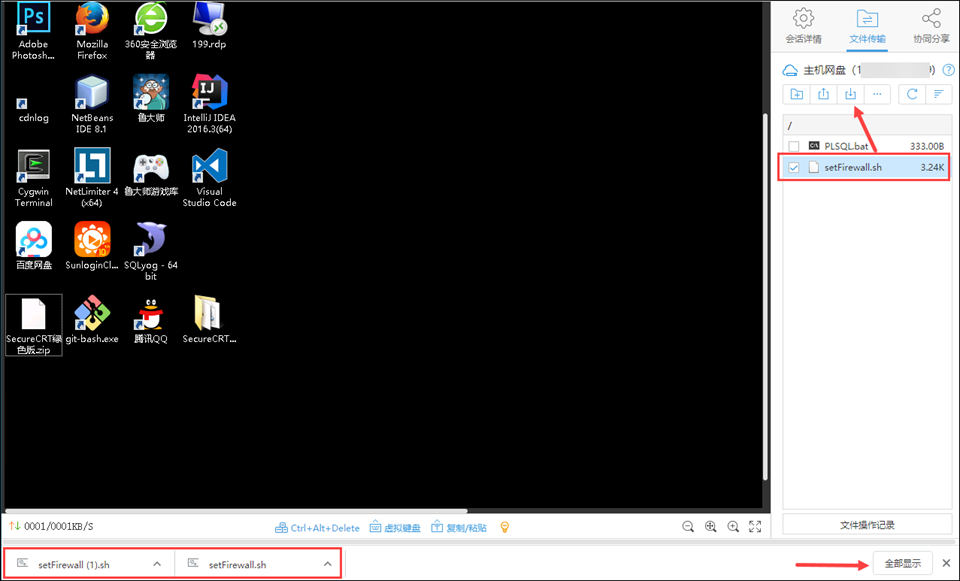Open the NetBeans IDE 8.1 icon

coord(92,104)
